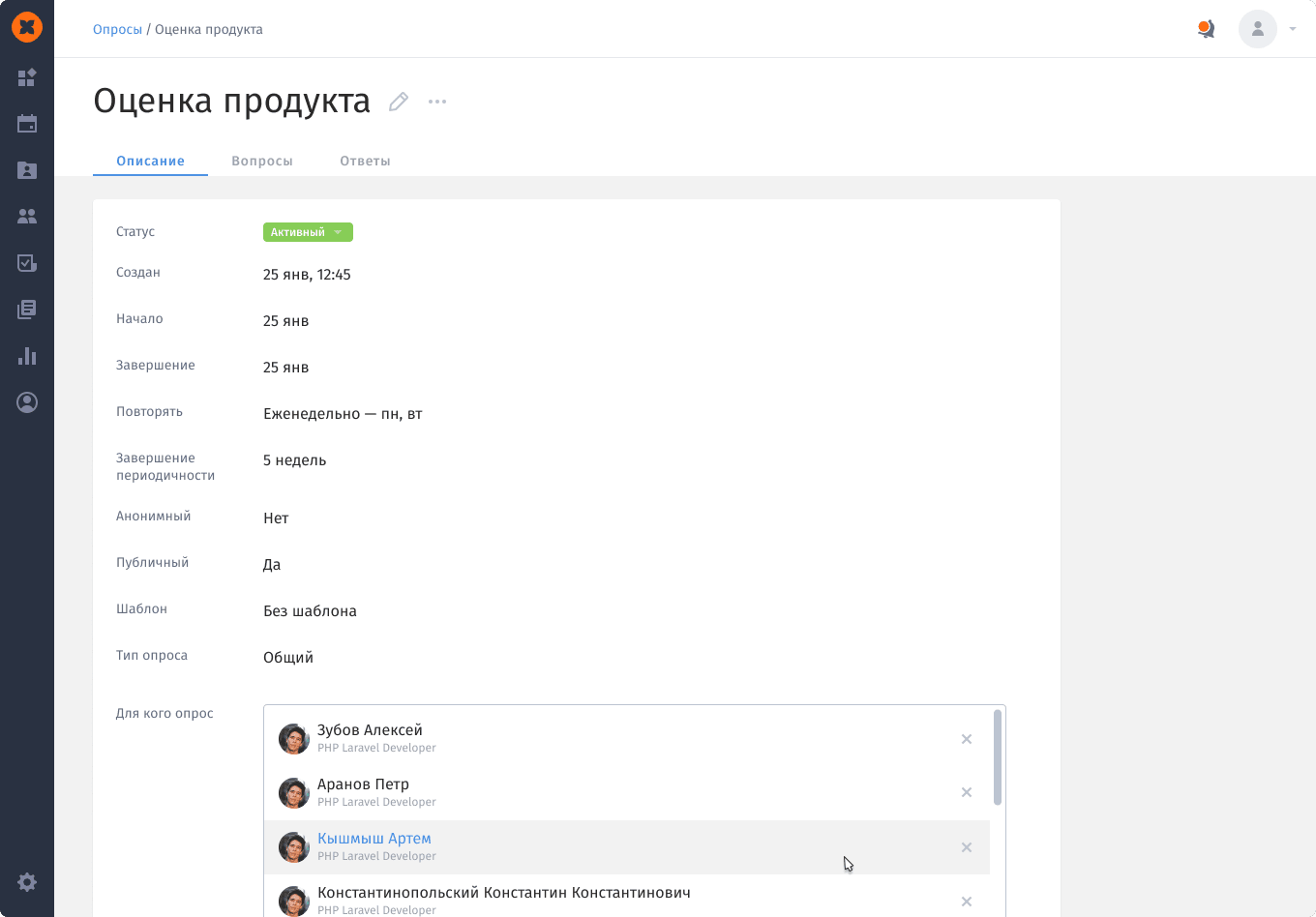Screen dimensions: 1316x917
Task: Switch to the Вопросы tab
Action: [262, 161]
